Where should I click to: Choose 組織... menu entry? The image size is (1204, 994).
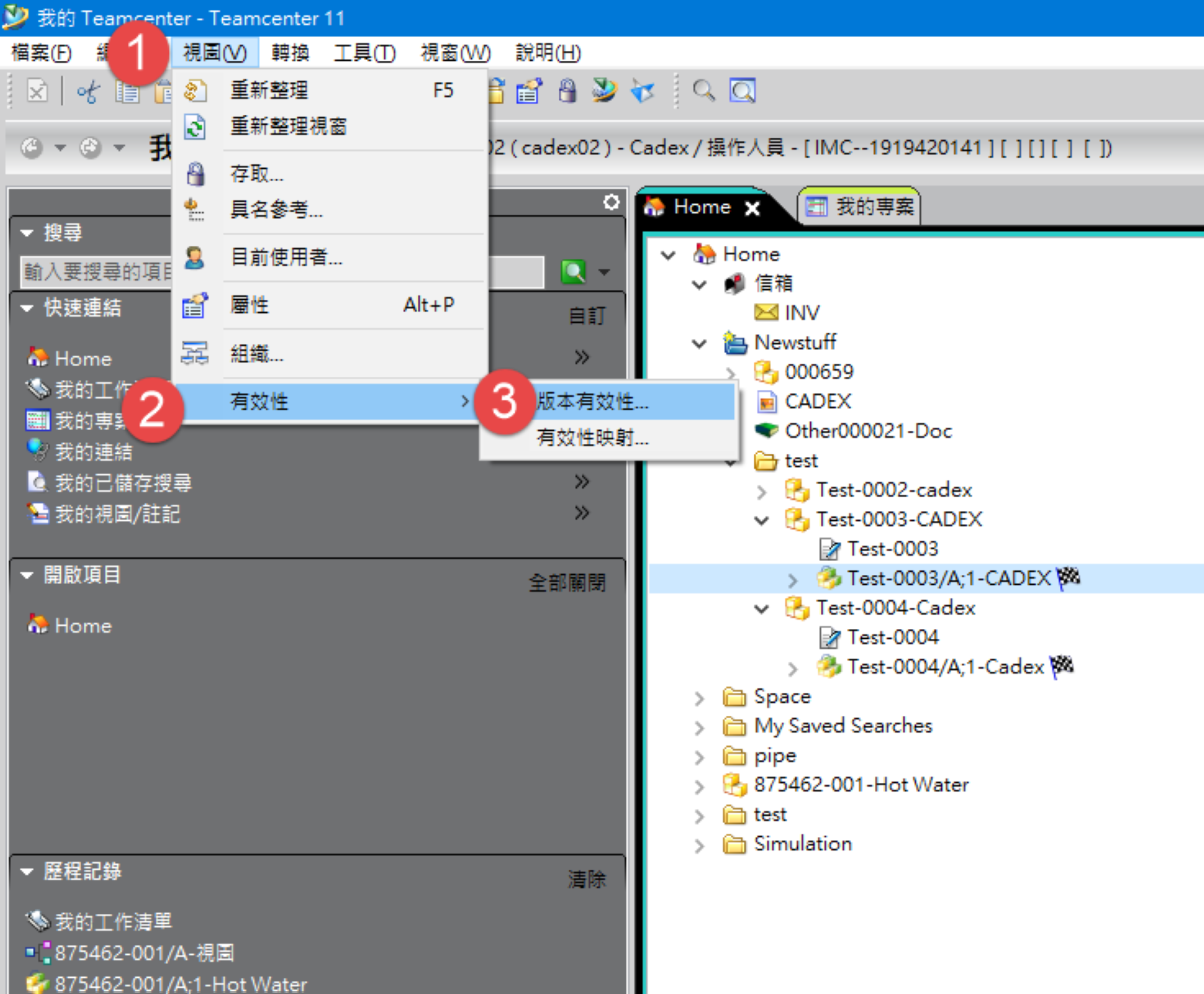click(x=331, y=353)
